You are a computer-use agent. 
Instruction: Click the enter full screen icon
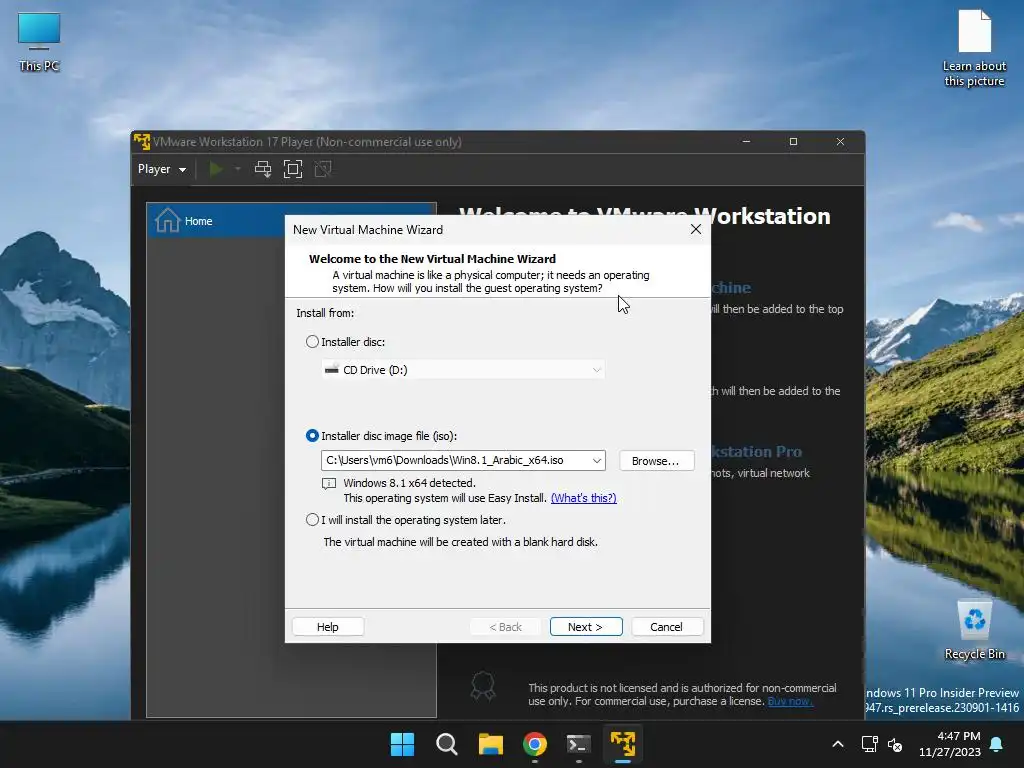293,169
